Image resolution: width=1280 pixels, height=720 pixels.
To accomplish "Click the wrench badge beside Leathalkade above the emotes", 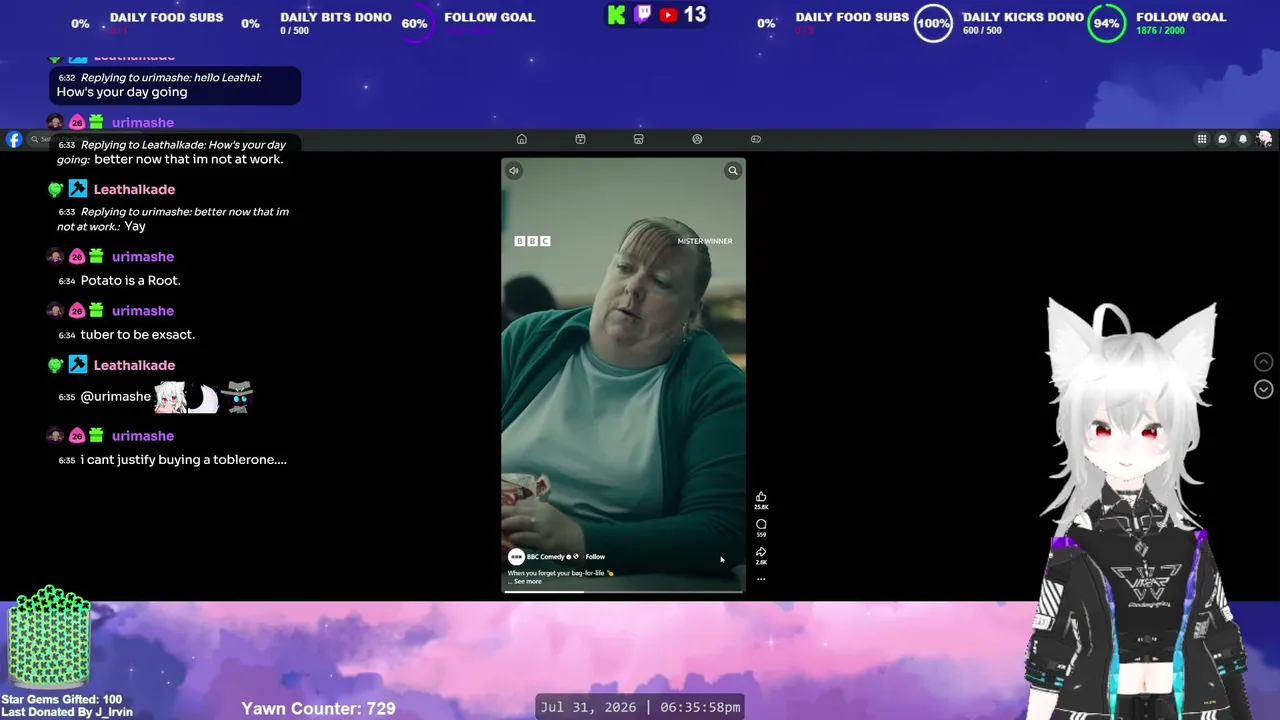I will coord(78,365).
